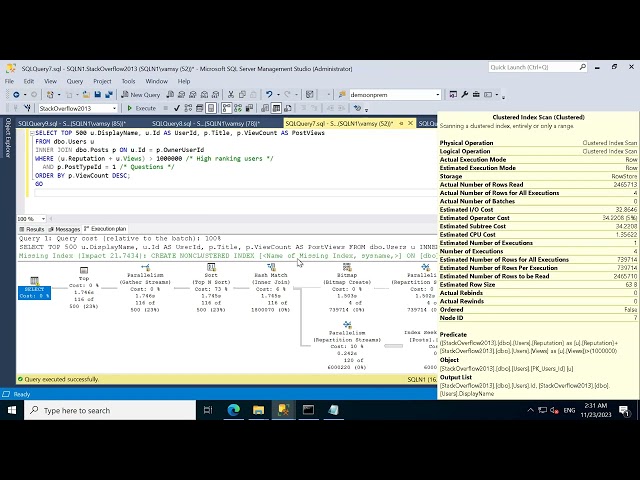Select the Gather Streams Parallelism icon
Image resolution: width=640 pixels, height=480 pixels.
coord(145,267)
